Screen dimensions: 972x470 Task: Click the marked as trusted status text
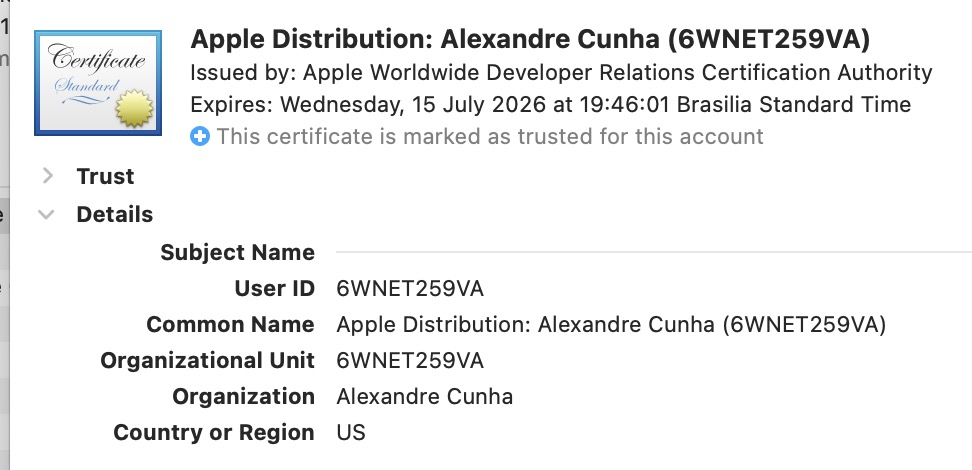pyautogui.click(x=490, y=136)
